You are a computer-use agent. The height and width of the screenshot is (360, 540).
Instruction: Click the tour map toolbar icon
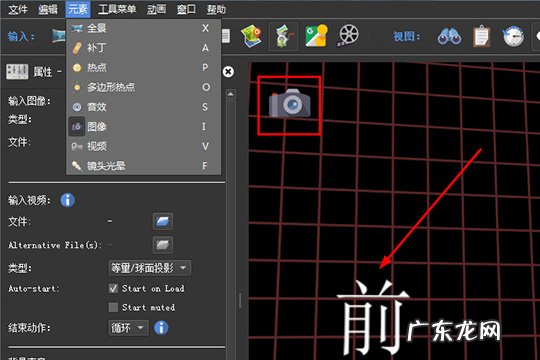251,36
